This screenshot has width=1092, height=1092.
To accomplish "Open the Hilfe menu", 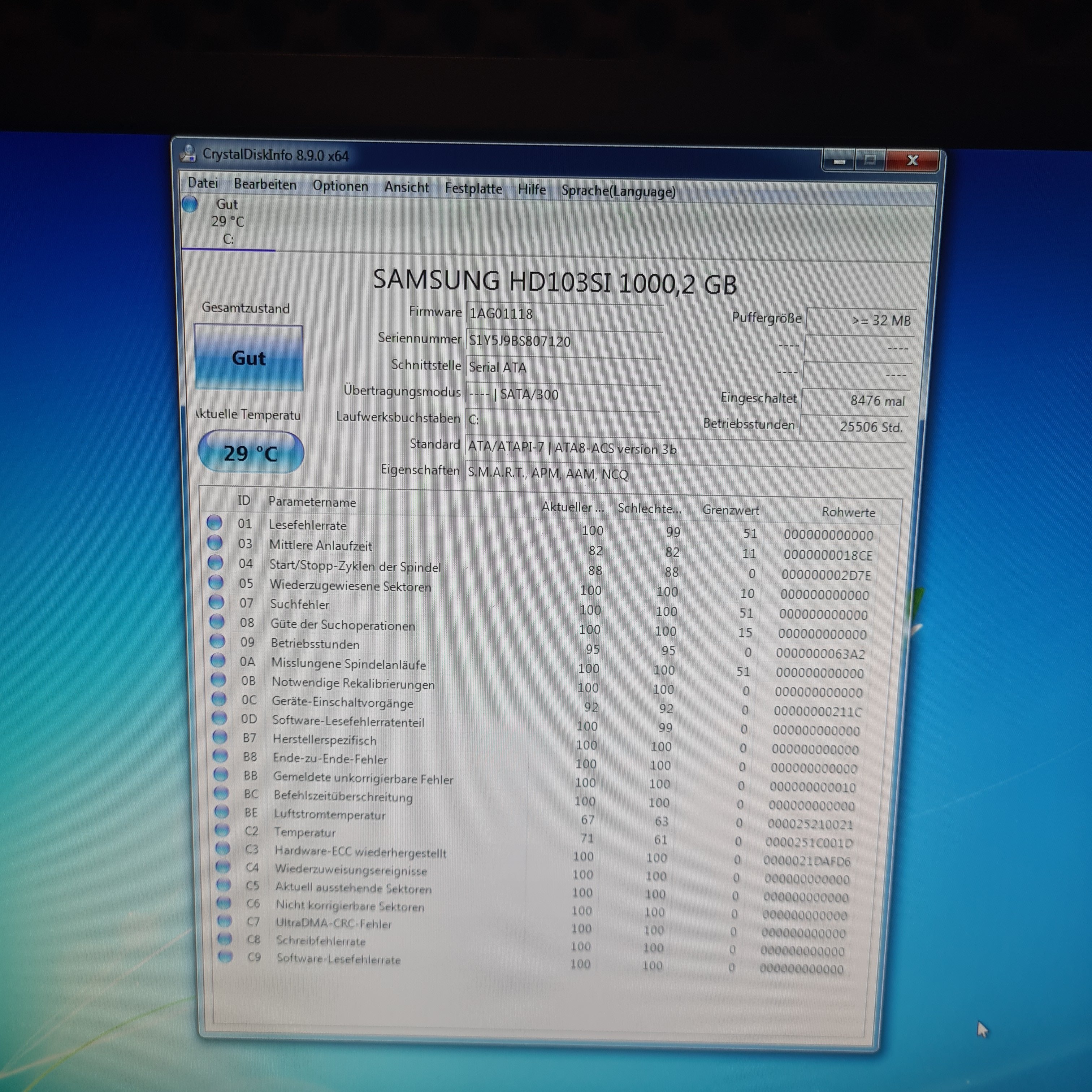I will (x=532, y=189).
